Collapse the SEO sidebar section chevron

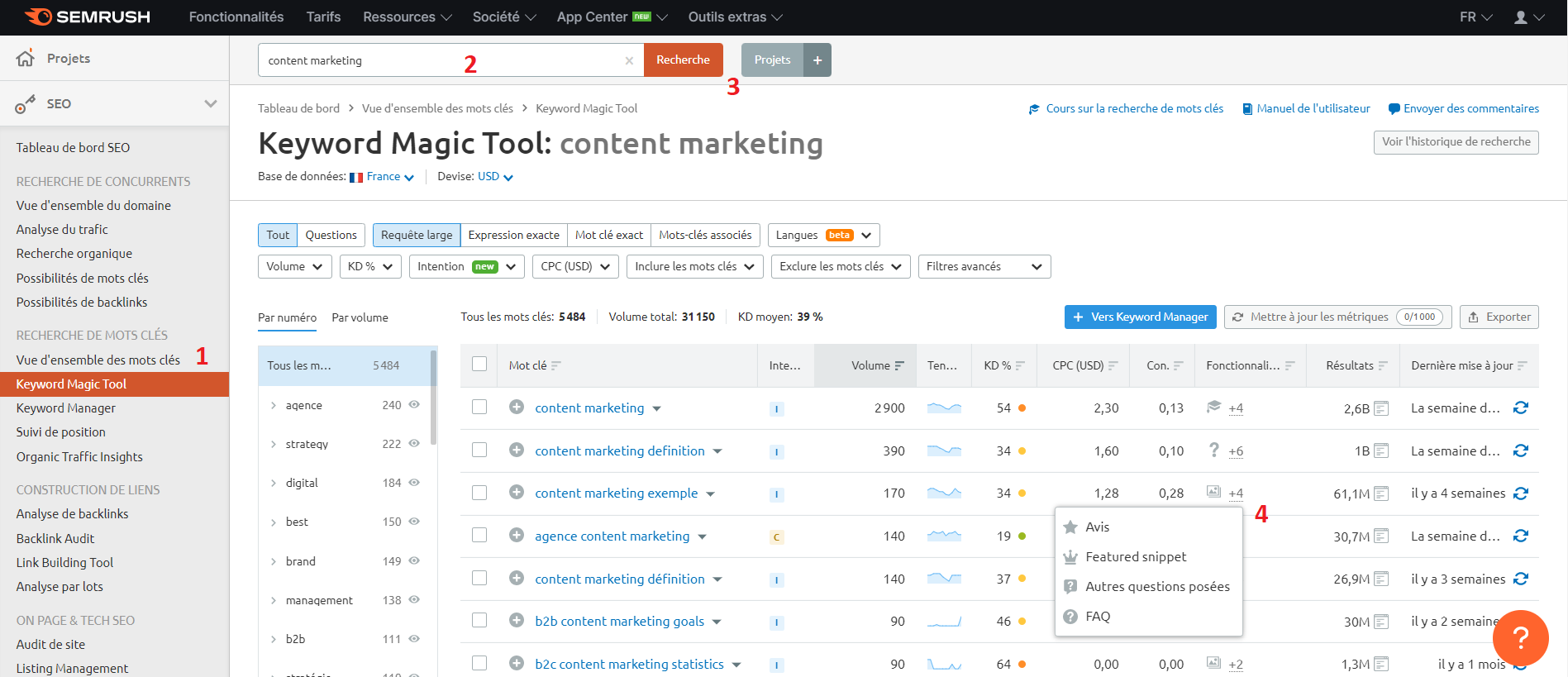point(211,103)
